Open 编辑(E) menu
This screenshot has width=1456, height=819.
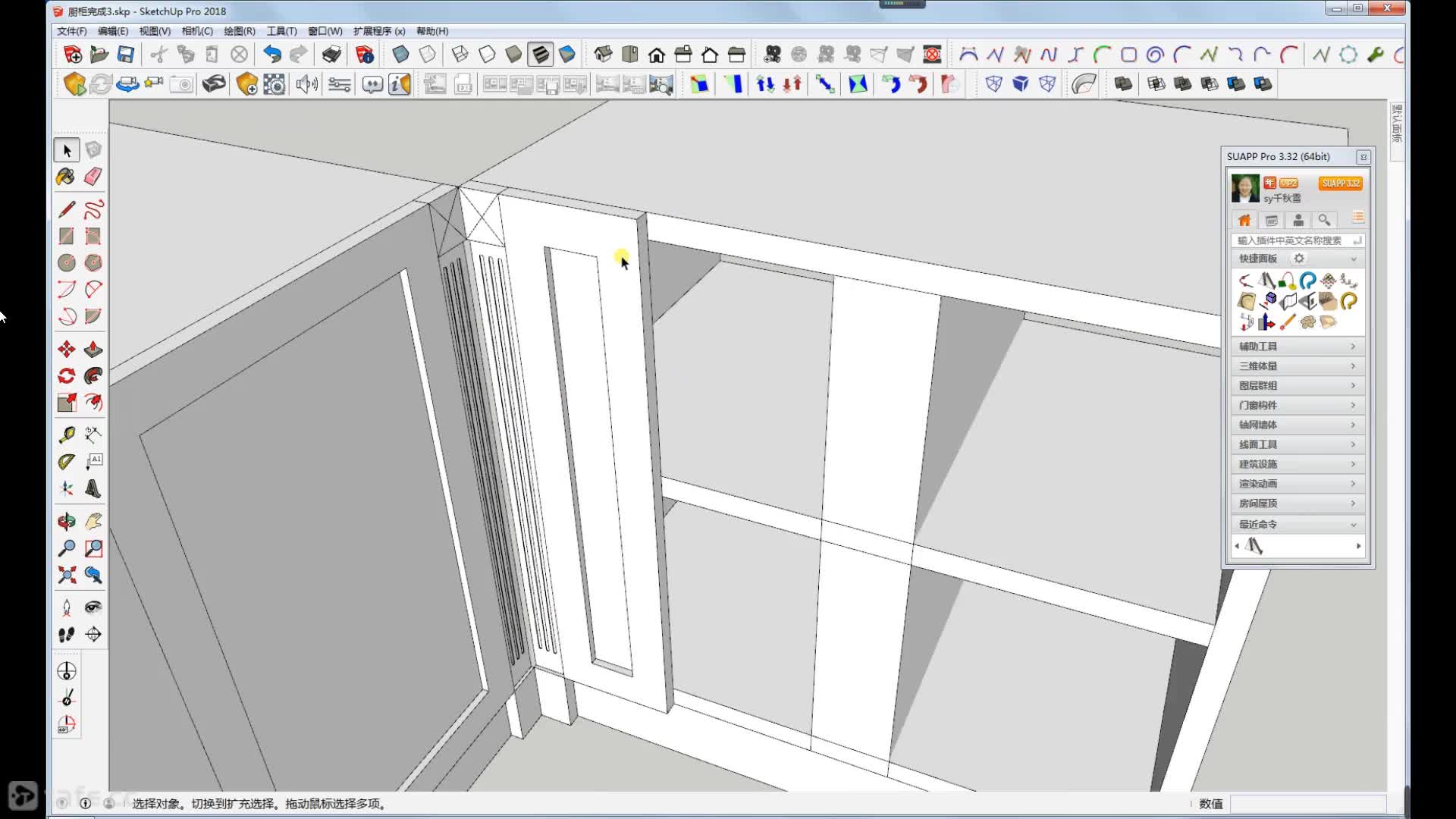[113, 31]
